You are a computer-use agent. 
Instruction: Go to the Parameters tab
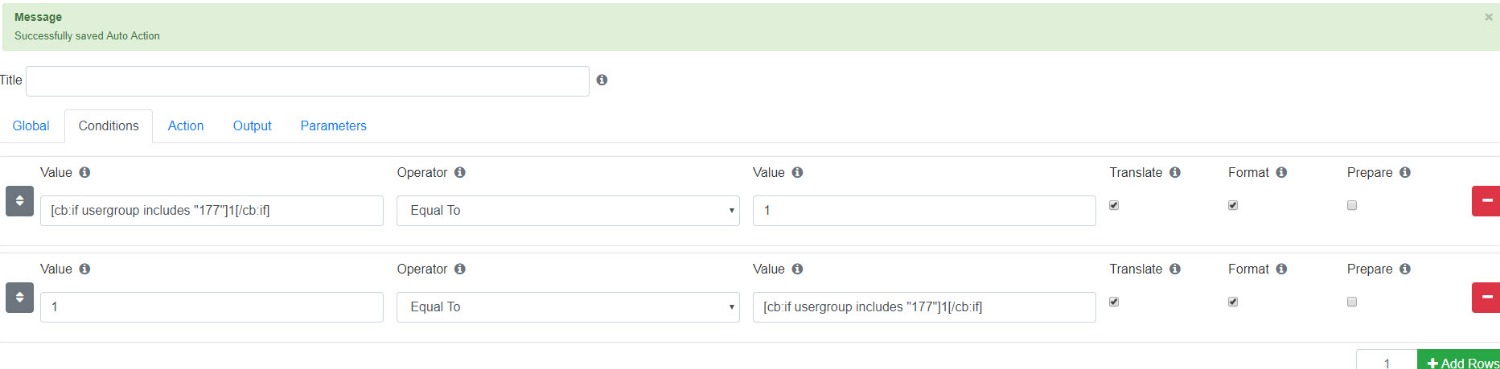333,126
